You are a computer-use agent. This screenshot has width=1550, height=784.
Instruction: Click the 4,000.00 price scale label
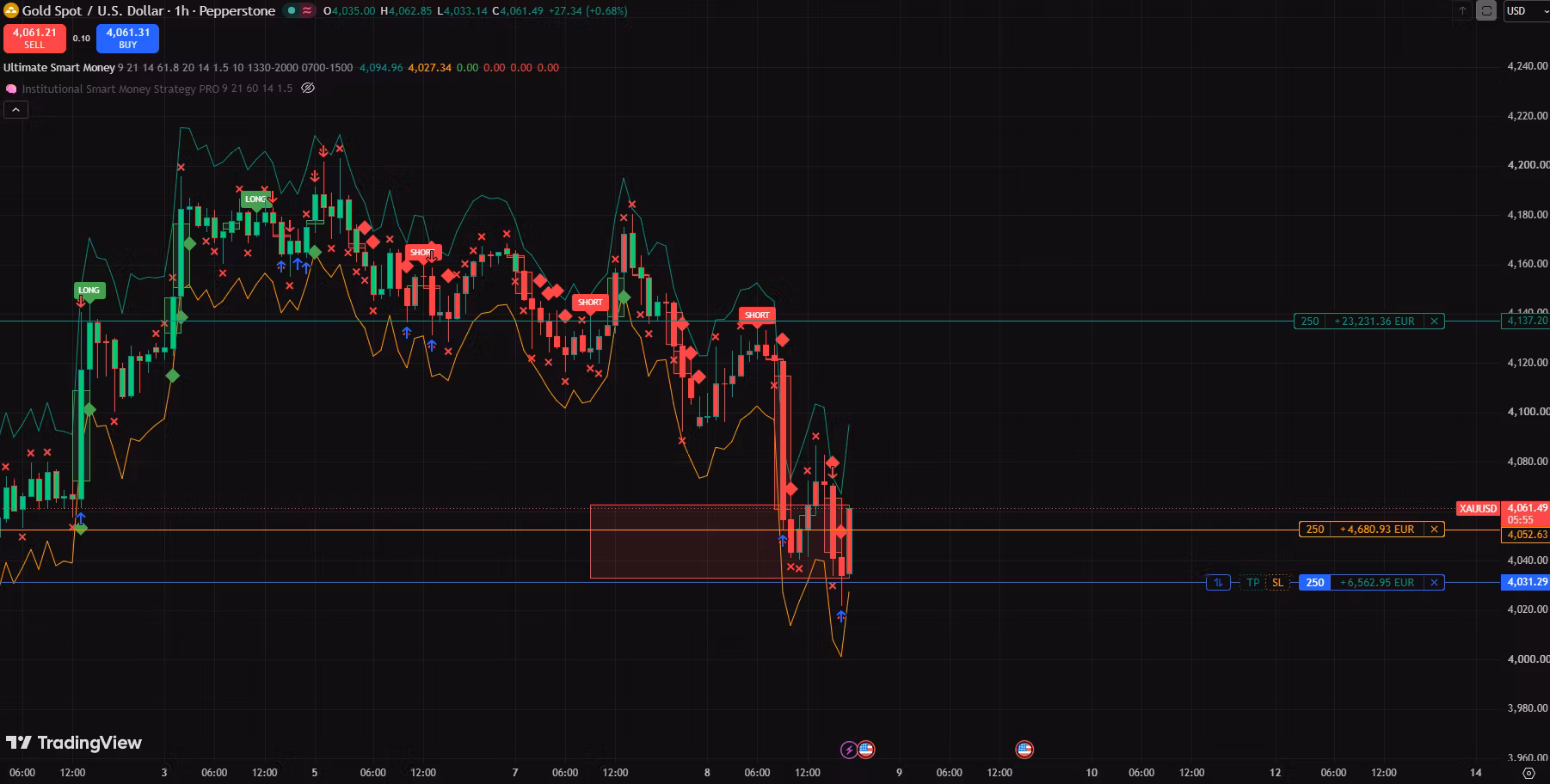click(x=1528, y=659)
